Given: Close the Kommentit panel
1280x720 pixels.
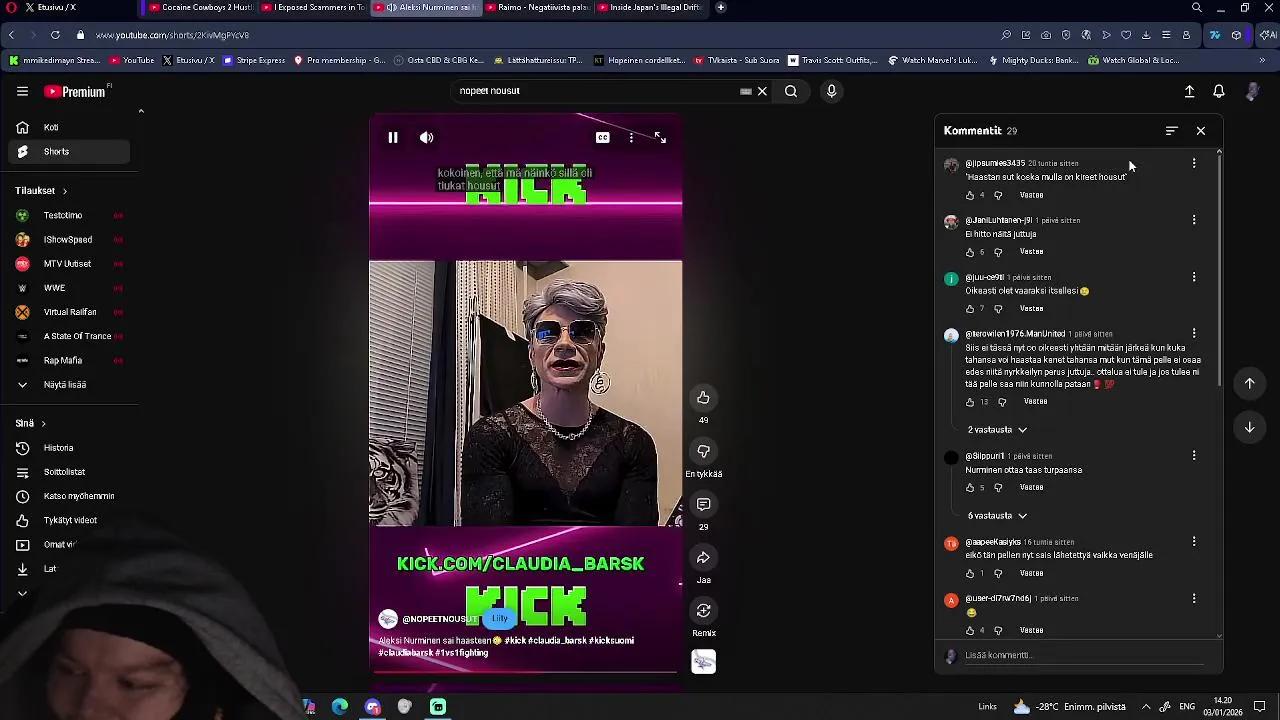Looking at the screenshot, I should (x=1201, y=131).
